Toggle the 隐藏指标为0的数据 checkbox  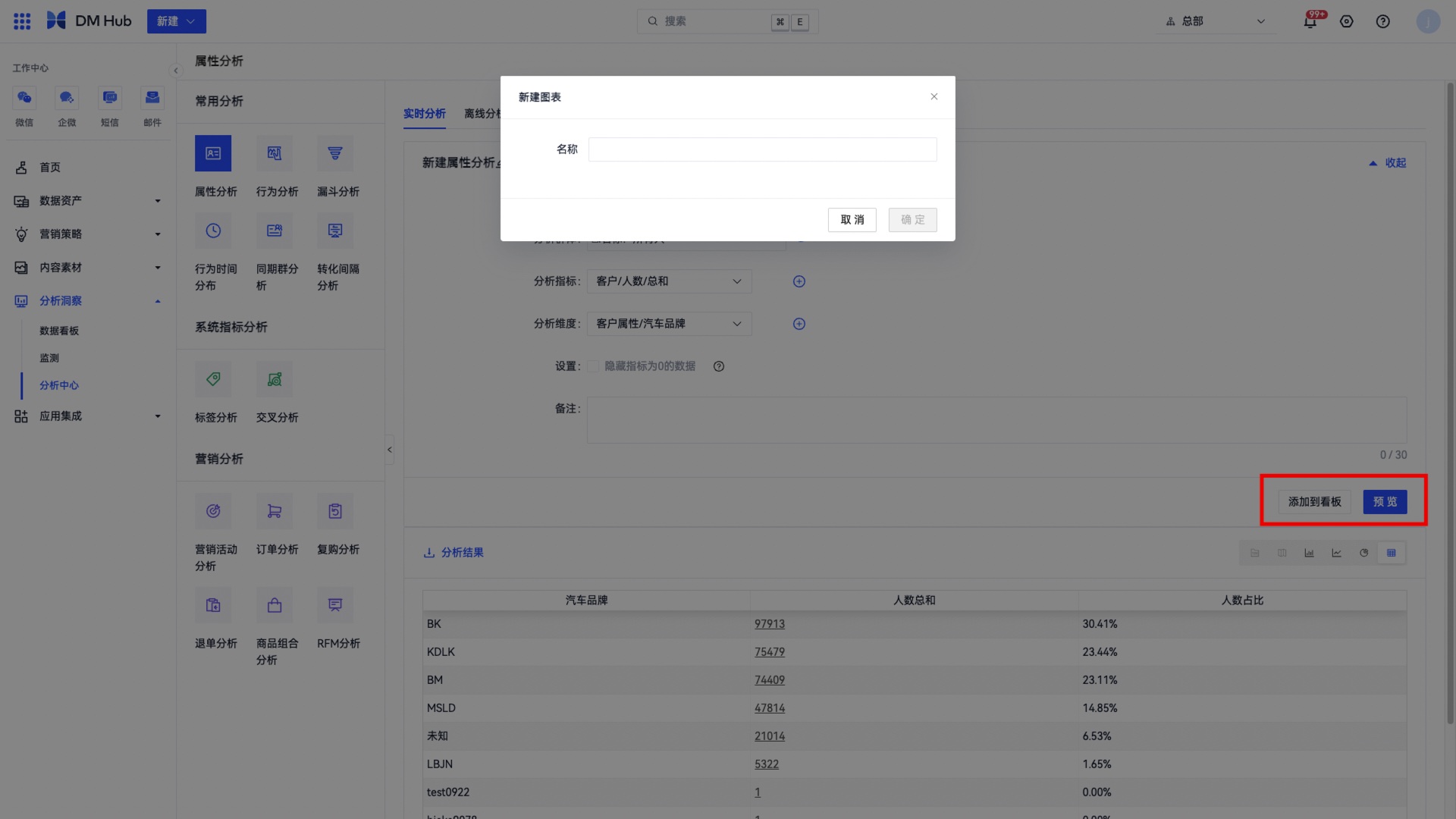tap(593, 366)
